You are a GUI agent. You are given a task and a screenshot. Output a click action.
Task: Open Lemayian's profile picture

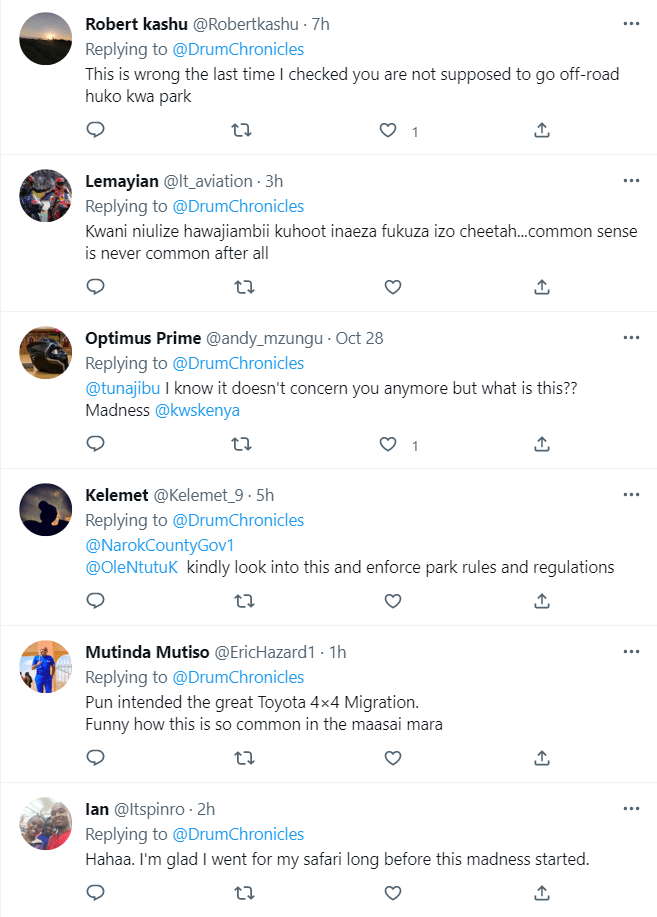46,196
